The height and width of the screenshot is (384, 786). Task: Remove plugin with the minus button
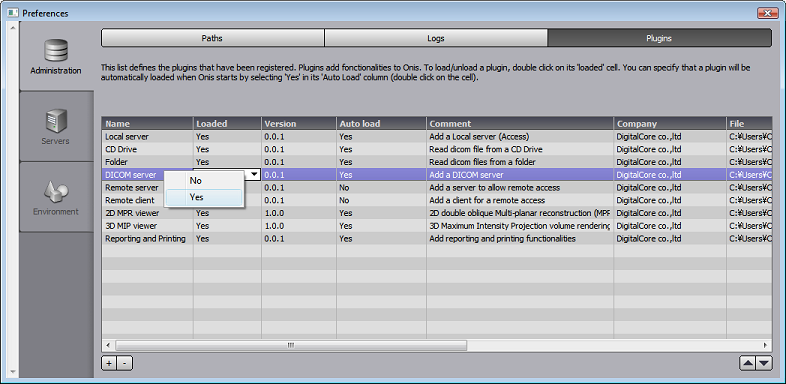click(x=125, y=363)
